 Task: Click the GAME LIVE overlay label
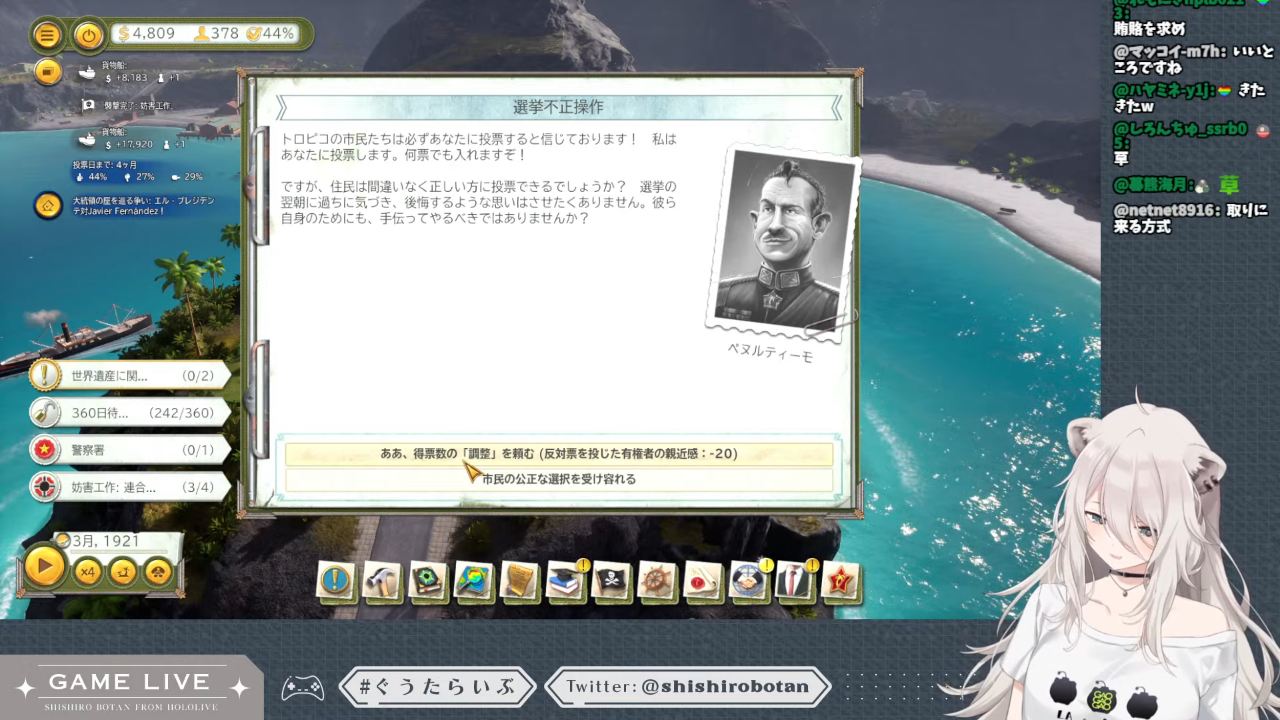pos(130,683)
